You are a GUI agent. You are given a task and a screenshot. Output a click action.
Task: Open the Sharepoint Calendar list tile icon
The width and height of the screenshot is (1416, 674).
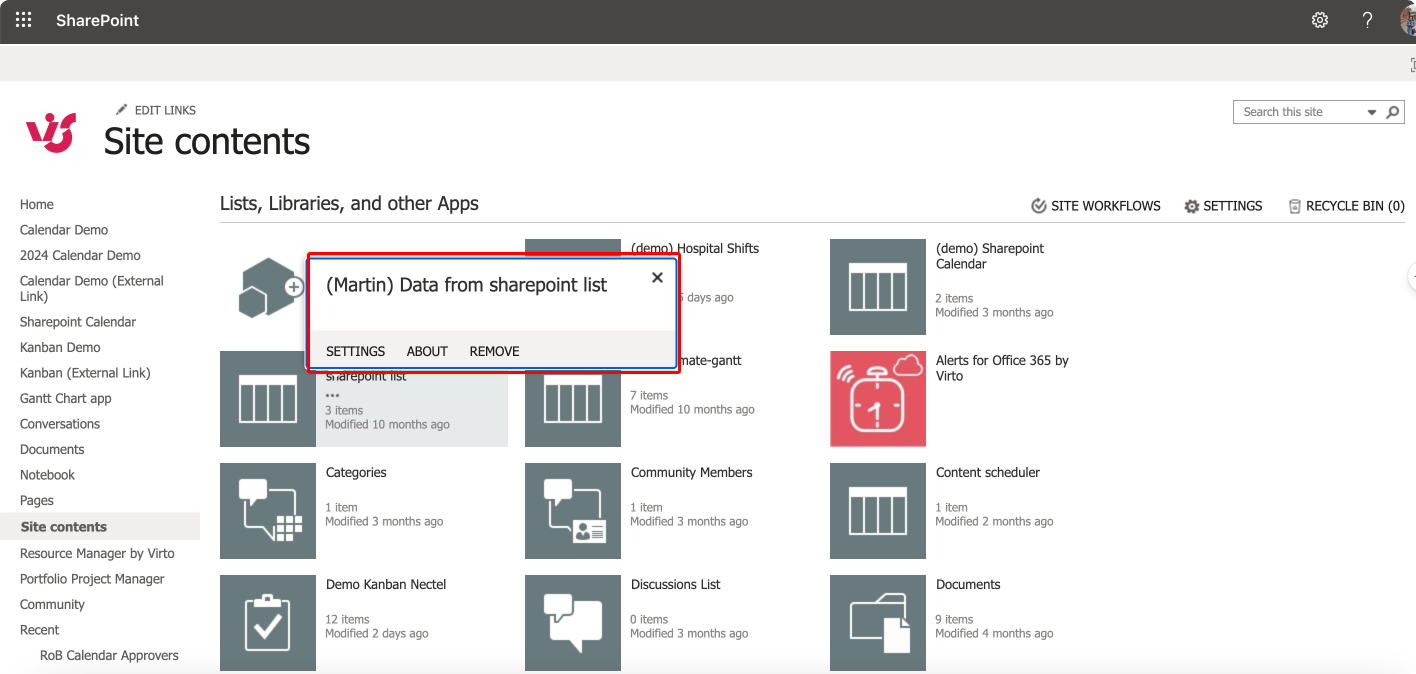coord(878,287)
